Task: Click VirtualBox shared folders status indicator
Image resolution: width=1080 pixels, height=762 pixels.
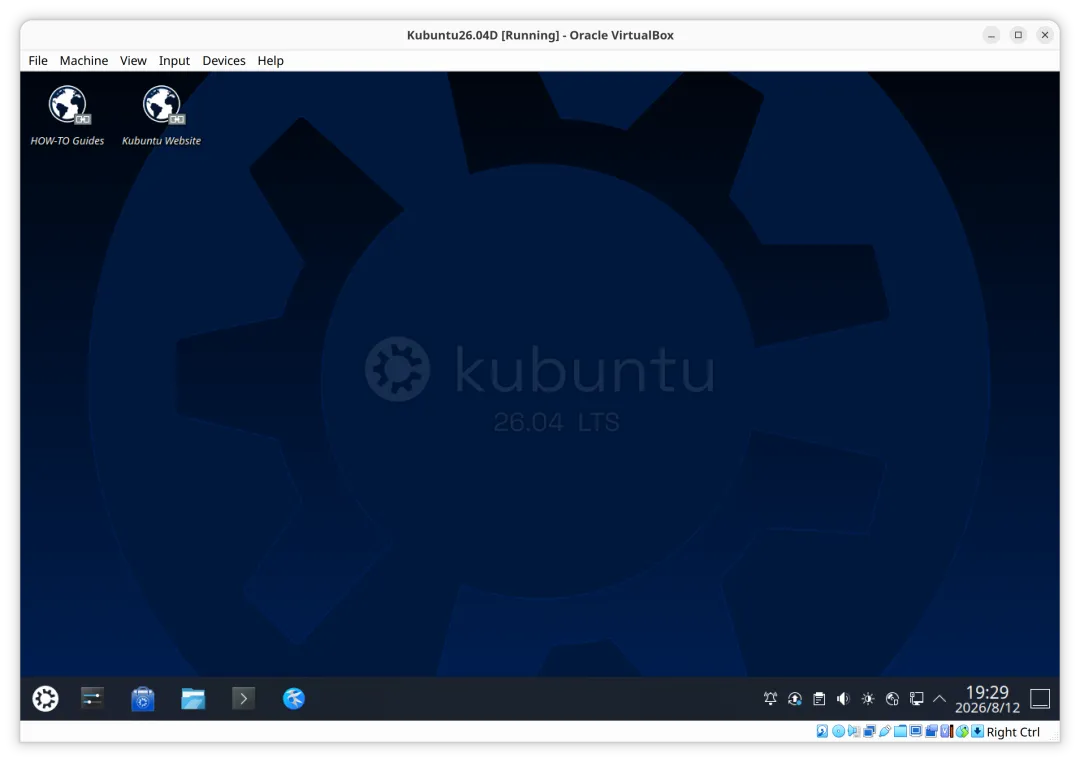Action: tap(900, 732)
